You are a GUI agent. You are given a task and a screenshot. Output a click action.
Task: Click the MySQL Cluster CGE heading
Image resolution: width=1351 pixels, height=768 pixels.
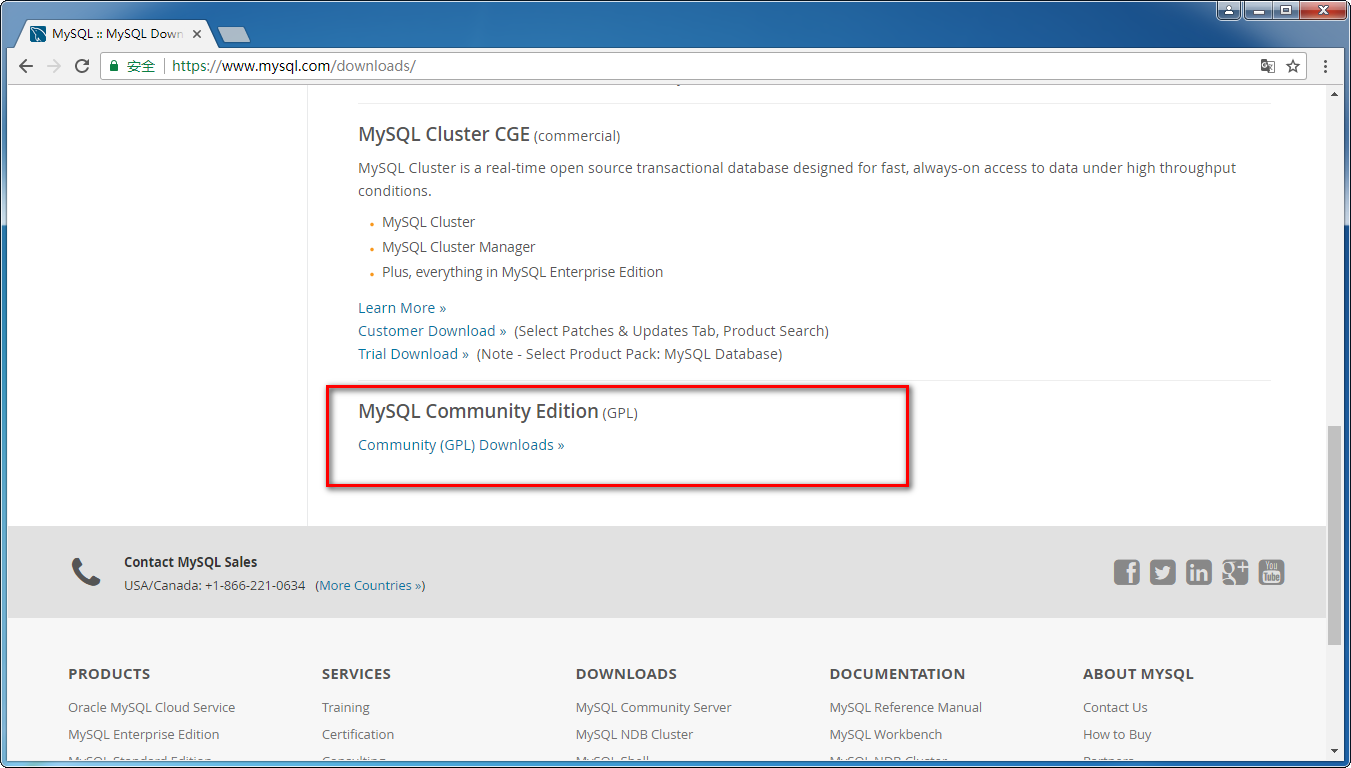[444, 134]
